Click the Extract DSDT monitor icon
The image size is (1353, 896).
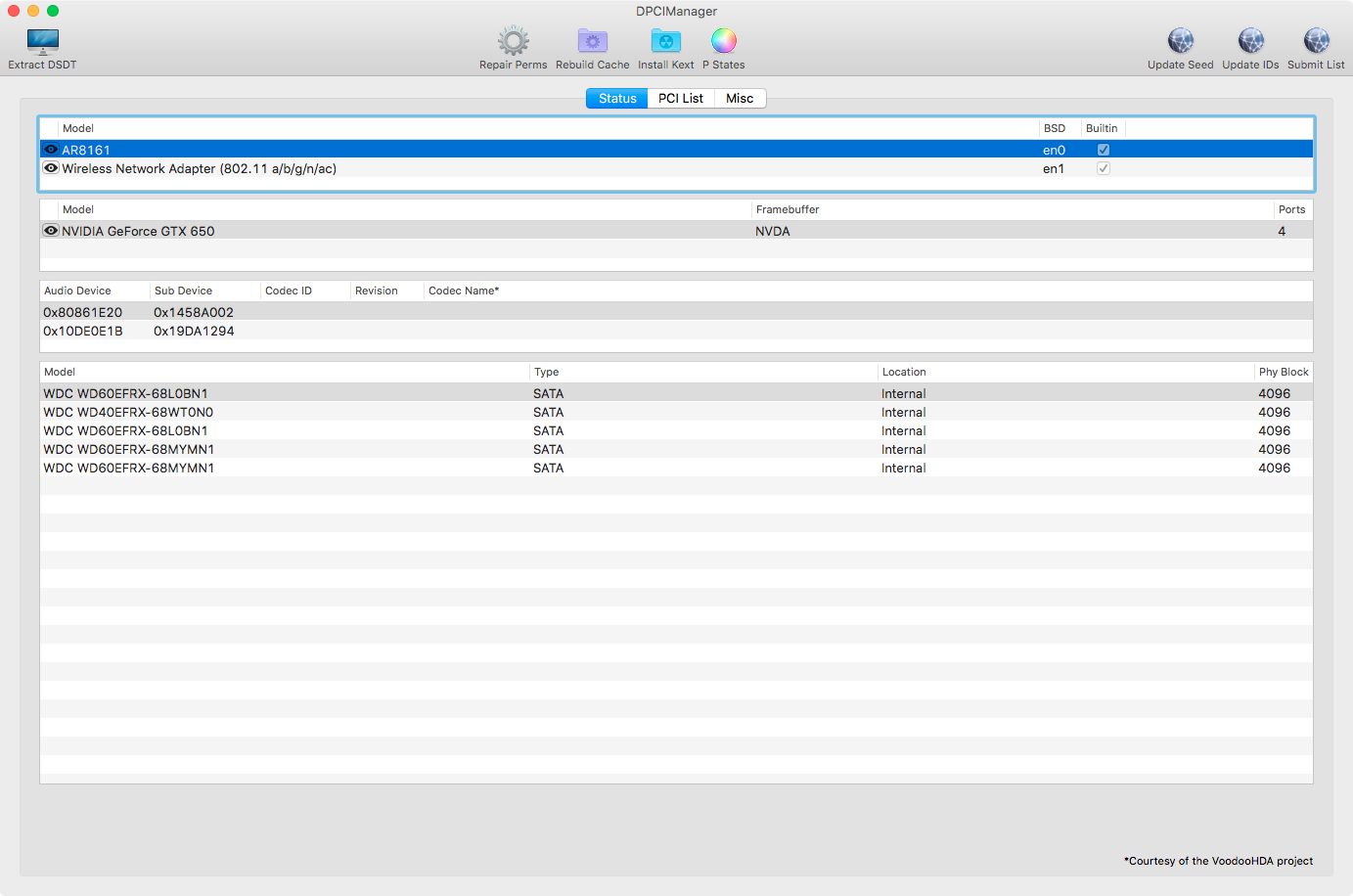pos(43,41)
